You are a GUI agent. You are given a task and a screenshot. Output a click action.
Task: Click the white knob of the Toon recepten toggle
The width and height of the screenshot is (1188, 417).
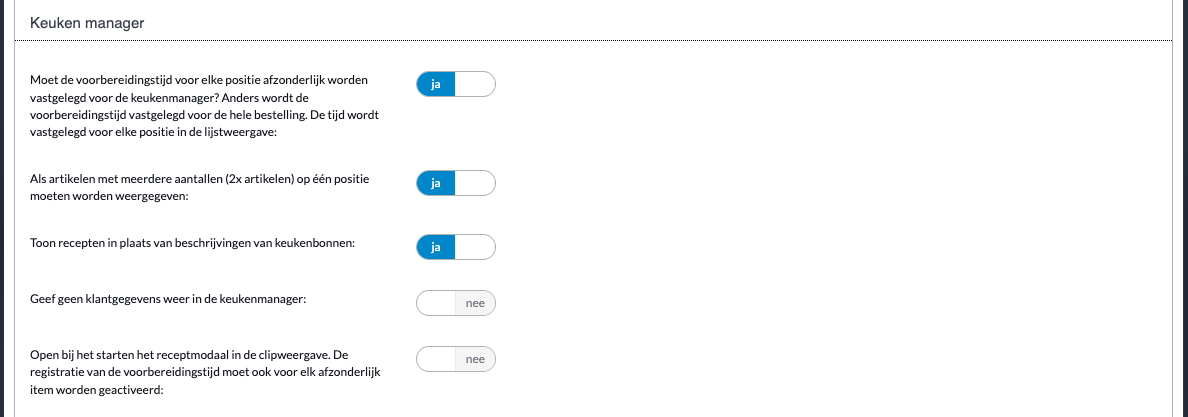(475, 246)
